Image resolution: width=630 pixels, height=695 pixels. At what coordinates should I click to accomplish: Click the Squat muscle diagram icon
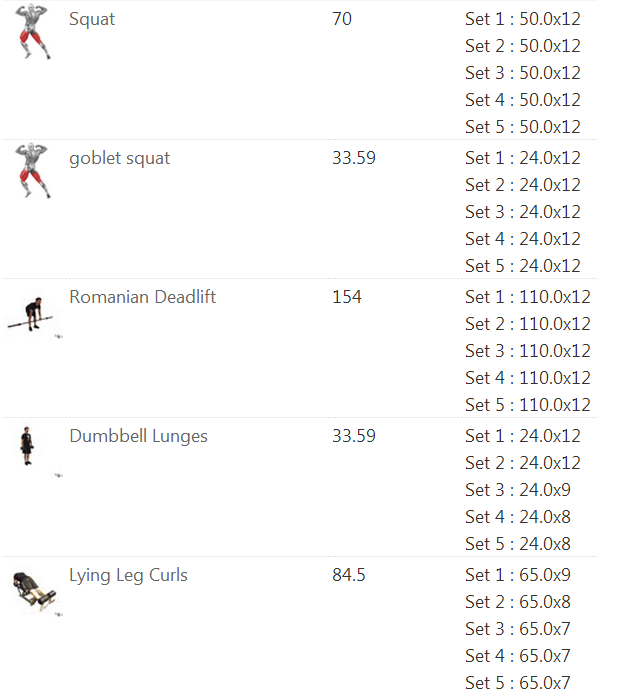(32, 31)
